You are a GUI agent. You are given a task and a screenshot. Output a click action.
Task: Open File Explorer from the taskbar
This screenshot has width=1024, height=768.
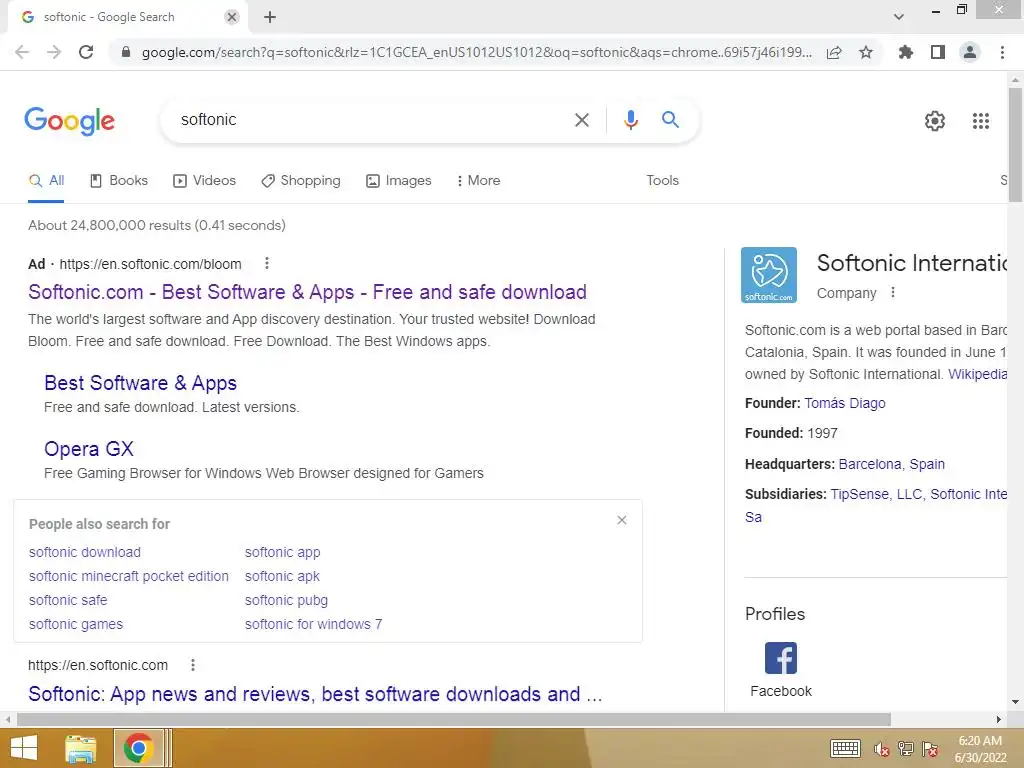click(x=81, y=748)
